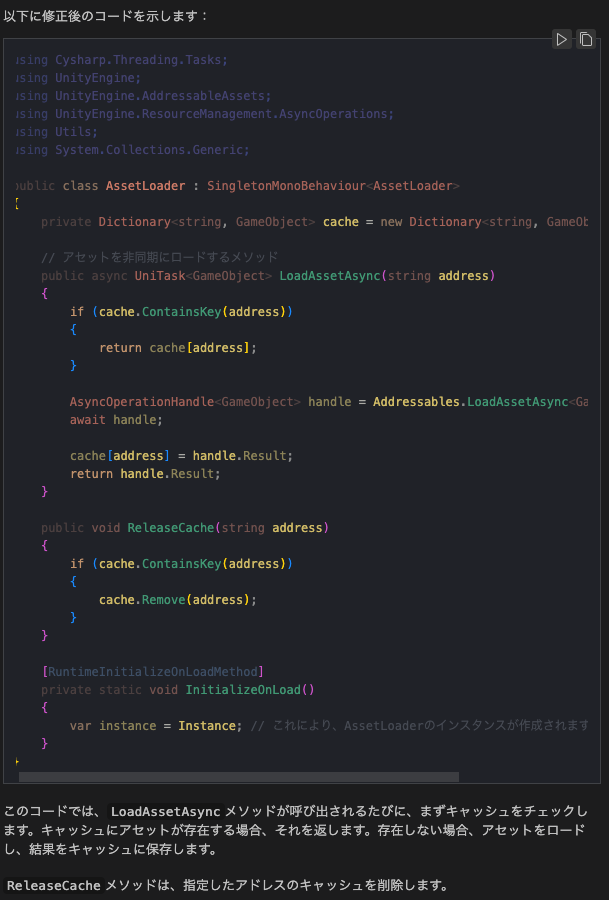Click 'return cache[address];' line
609x900 pixels.
(178, 348)
